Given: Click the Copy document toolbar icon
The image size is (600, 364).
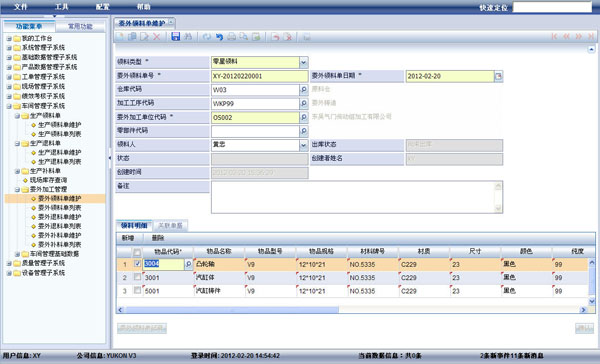Looking at the screenshot, I should point(132,37).
